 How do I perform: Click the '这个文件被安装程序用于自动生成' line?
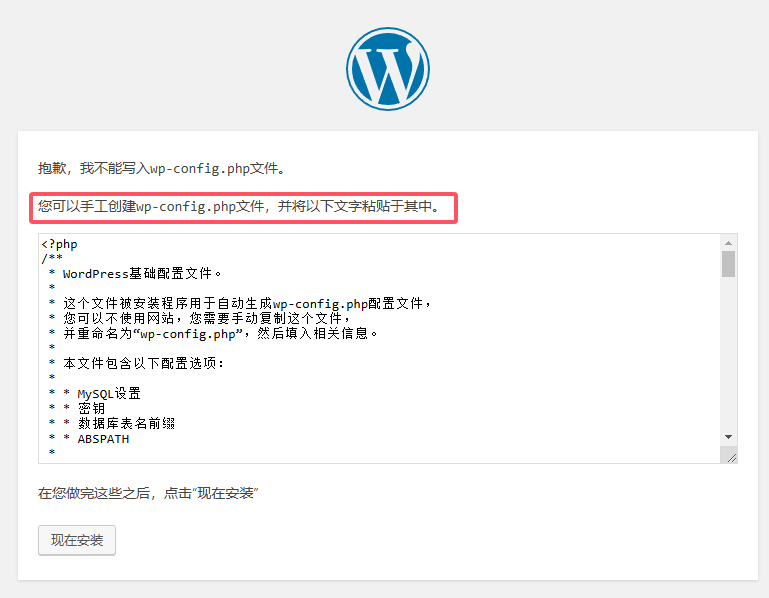coord(240,303)
